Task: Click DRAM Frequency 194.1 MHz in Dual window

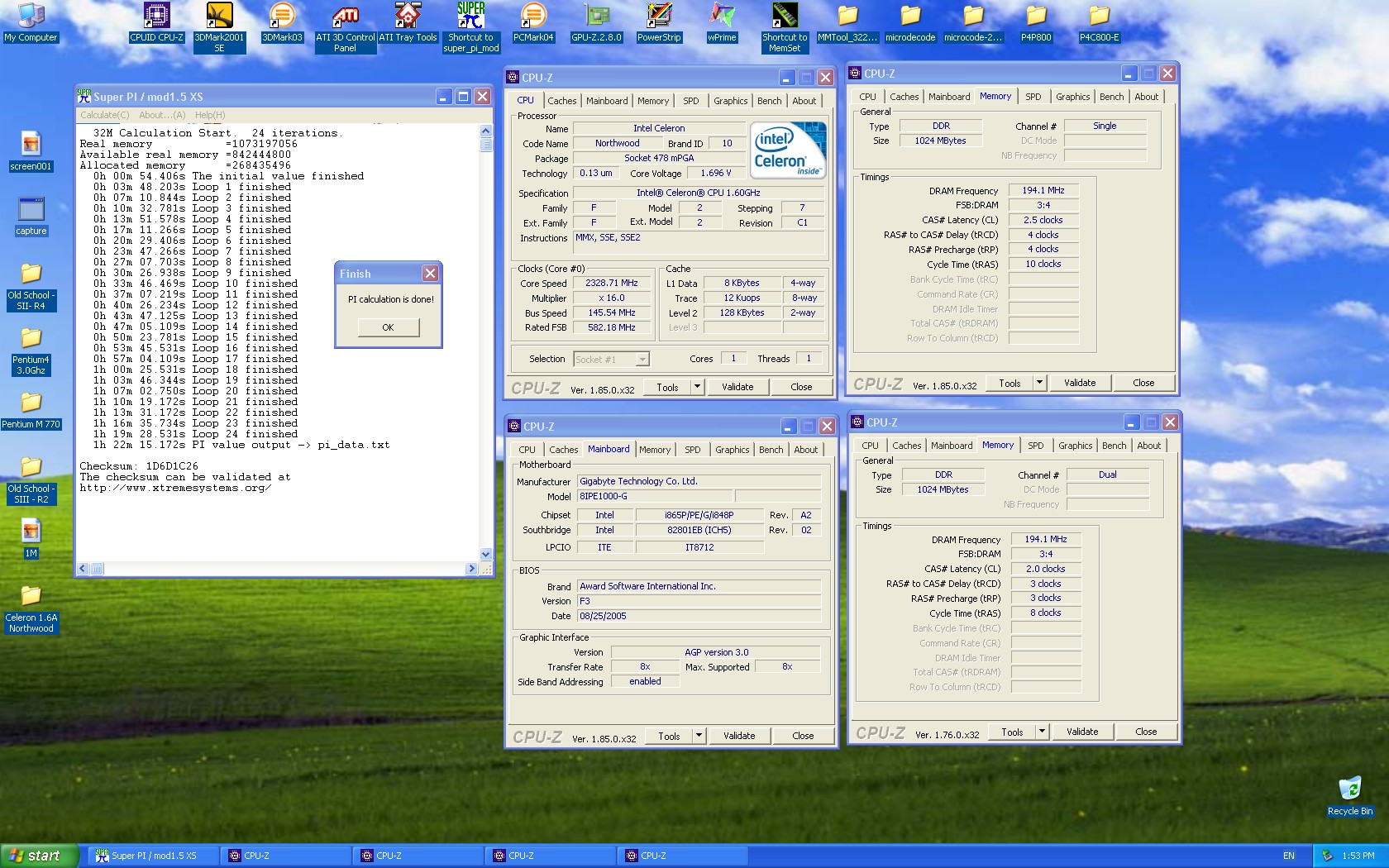Action: point(1046,539)
